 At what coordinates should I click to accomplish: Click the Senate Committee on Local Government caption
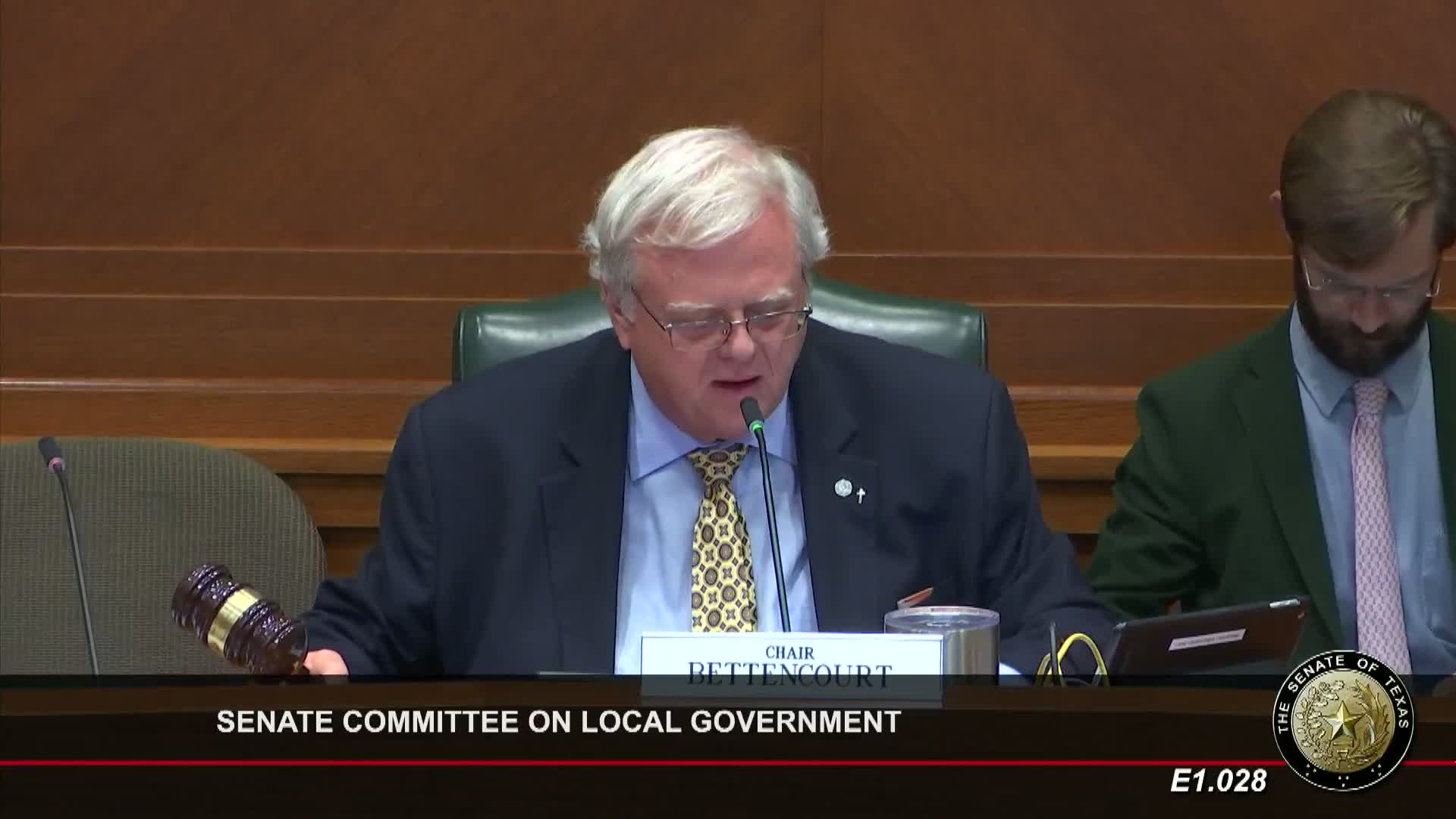pyautogui.click(x=558, y=721)
